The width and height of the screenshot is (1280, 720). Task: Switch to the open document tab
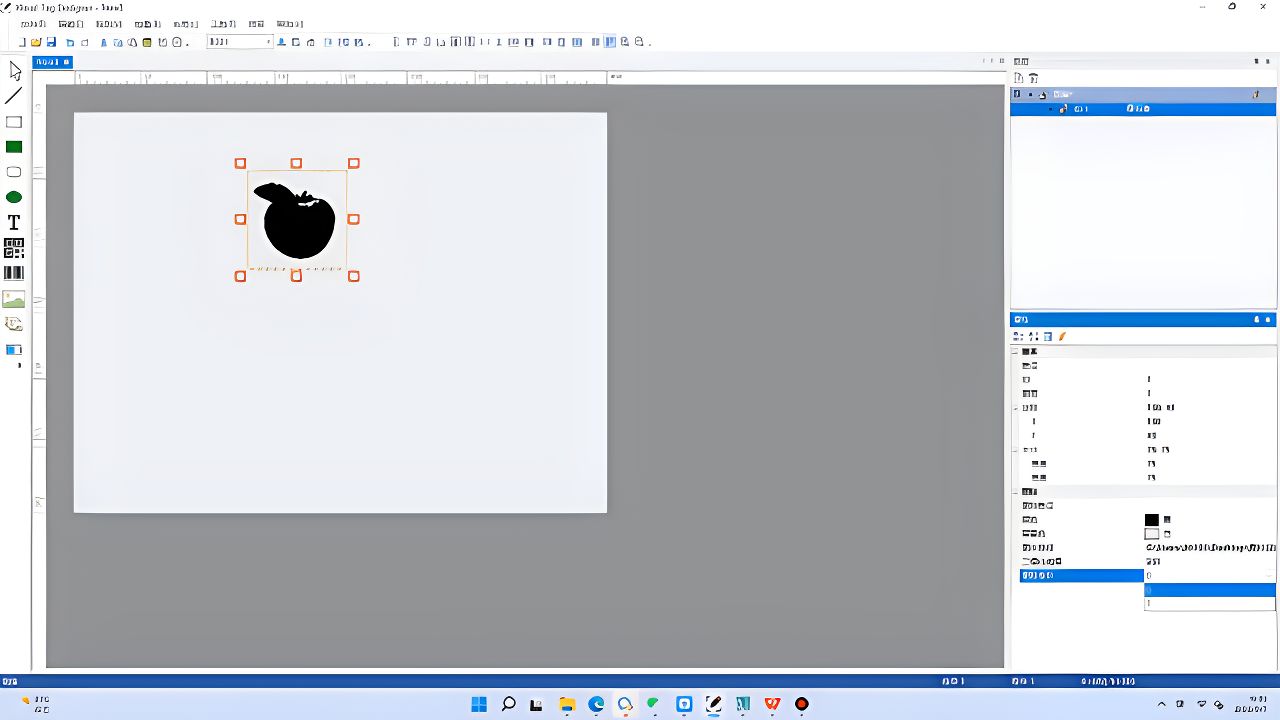52,62
